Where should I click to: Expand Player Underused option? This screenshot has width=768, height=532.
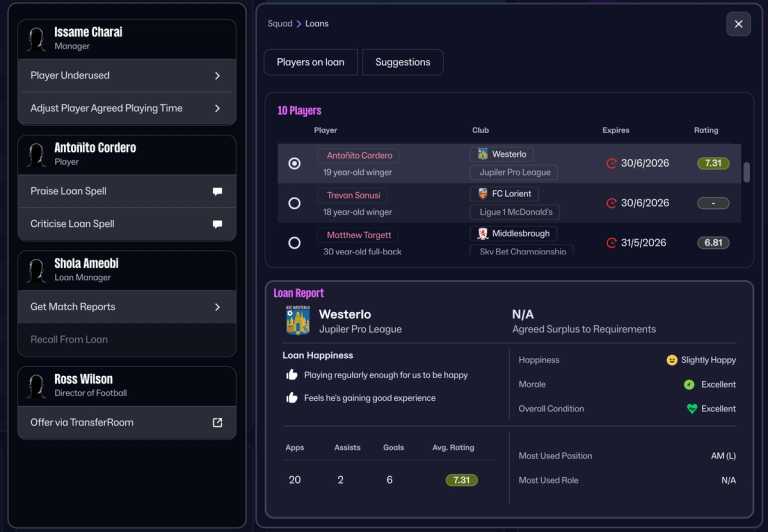[x=127, y=75]
